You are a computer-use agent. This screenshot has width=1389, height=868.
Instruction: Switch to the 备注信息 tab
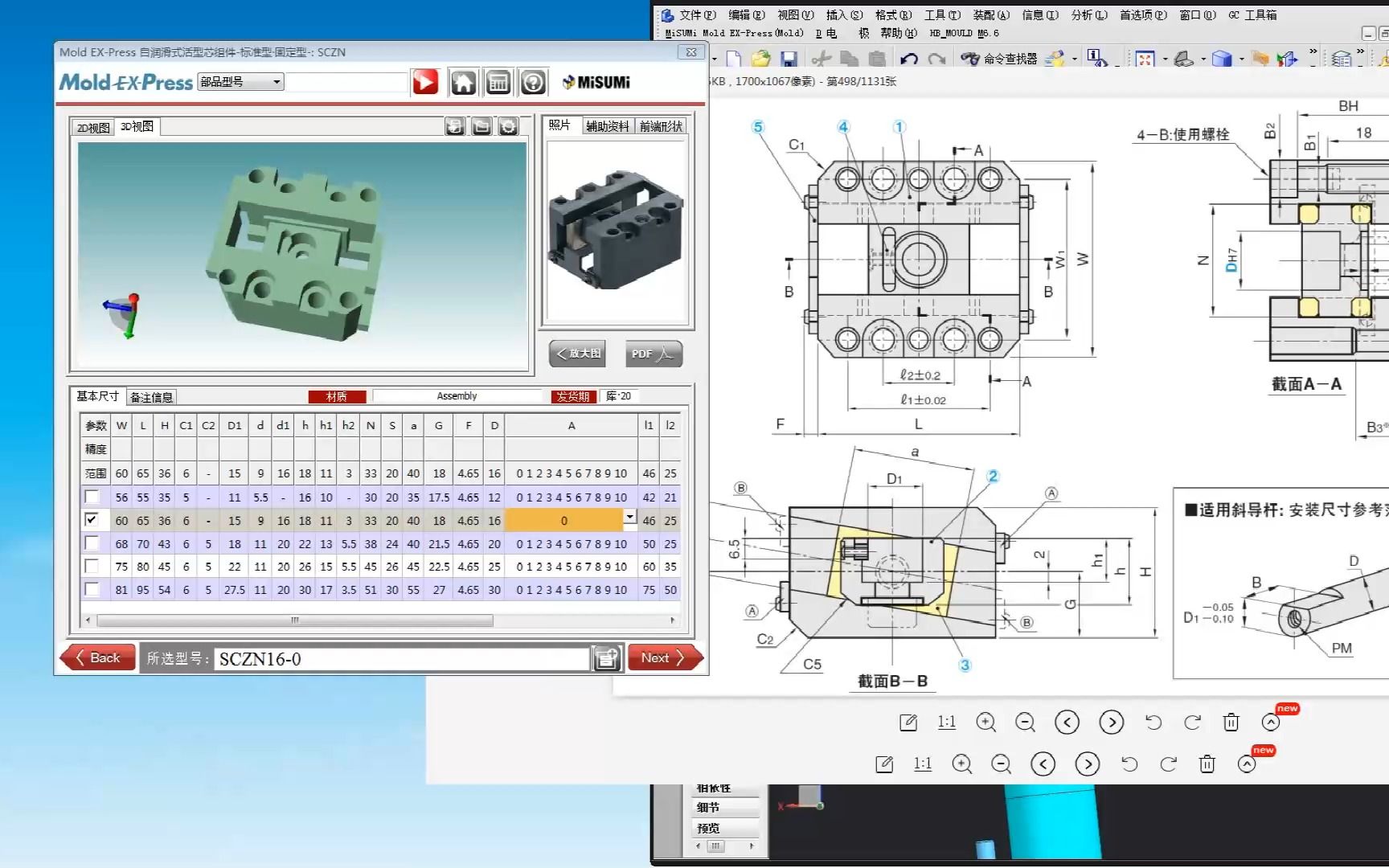[151, 397]
